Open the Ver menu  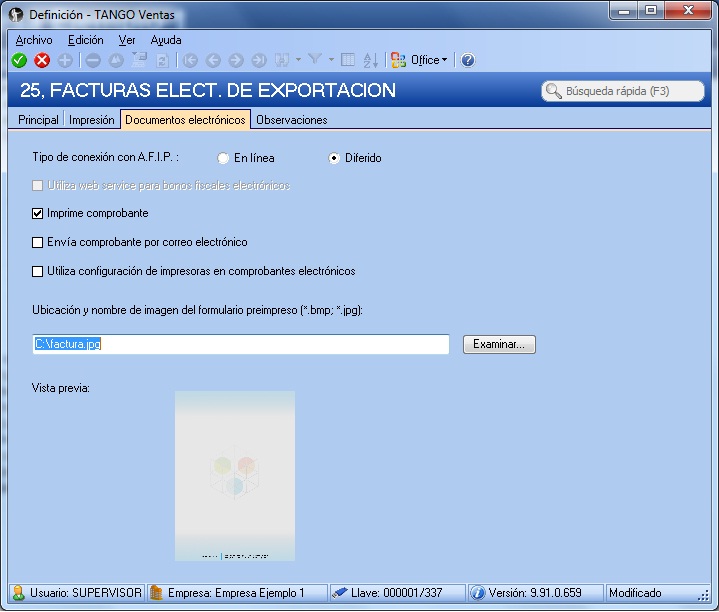(127, 40)
